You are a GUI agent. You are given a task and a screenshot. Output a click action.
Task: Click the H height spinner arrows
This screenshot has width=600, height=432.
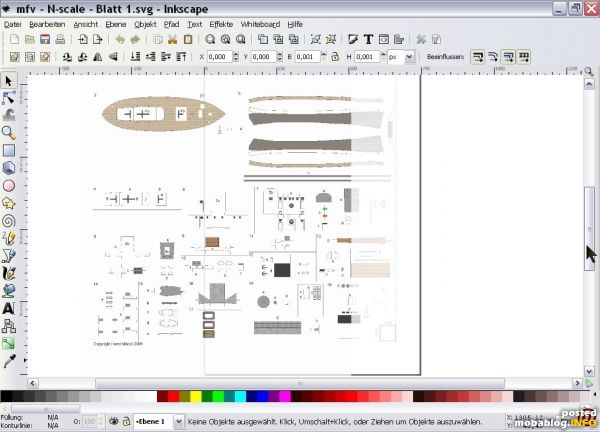pos(383,57)
